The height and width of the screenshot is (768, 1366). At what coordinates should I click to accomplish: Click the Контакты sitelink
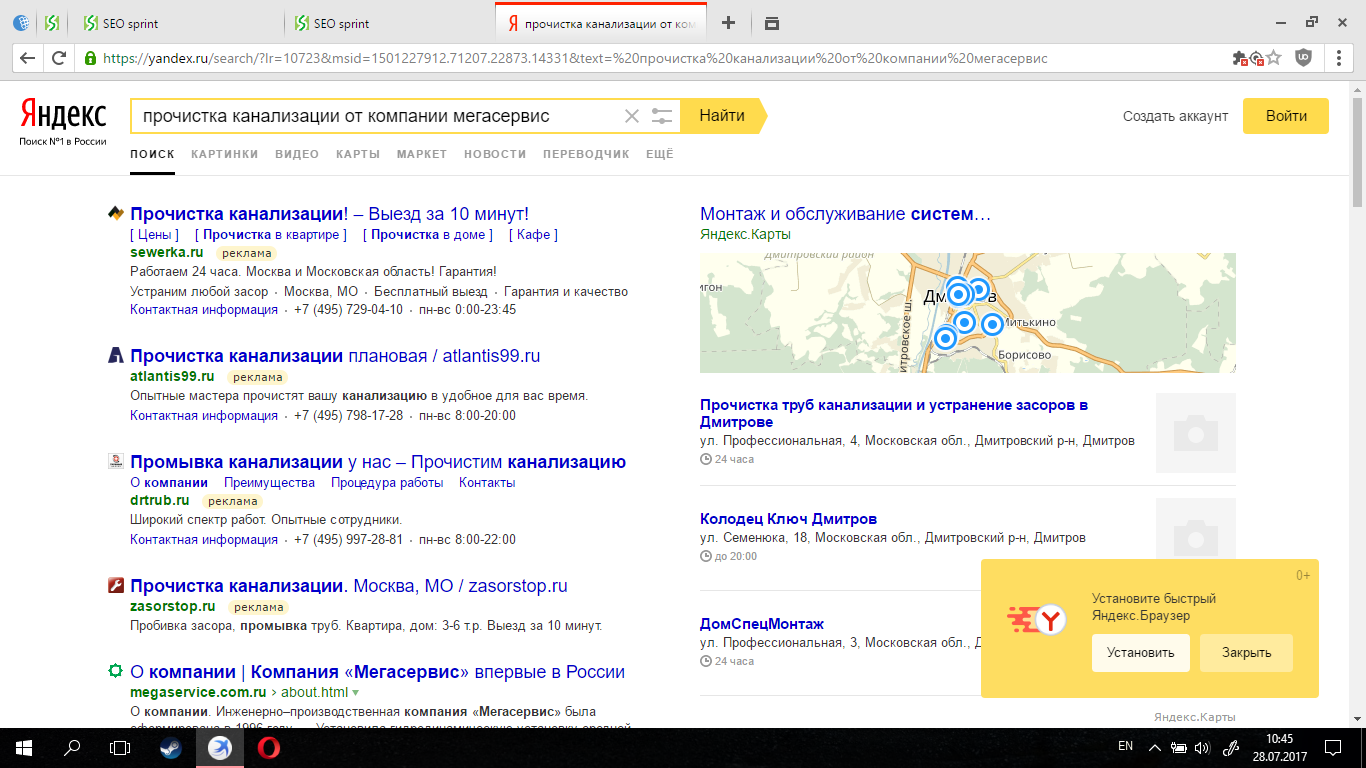pyautogui.click(x=487, y=482)
